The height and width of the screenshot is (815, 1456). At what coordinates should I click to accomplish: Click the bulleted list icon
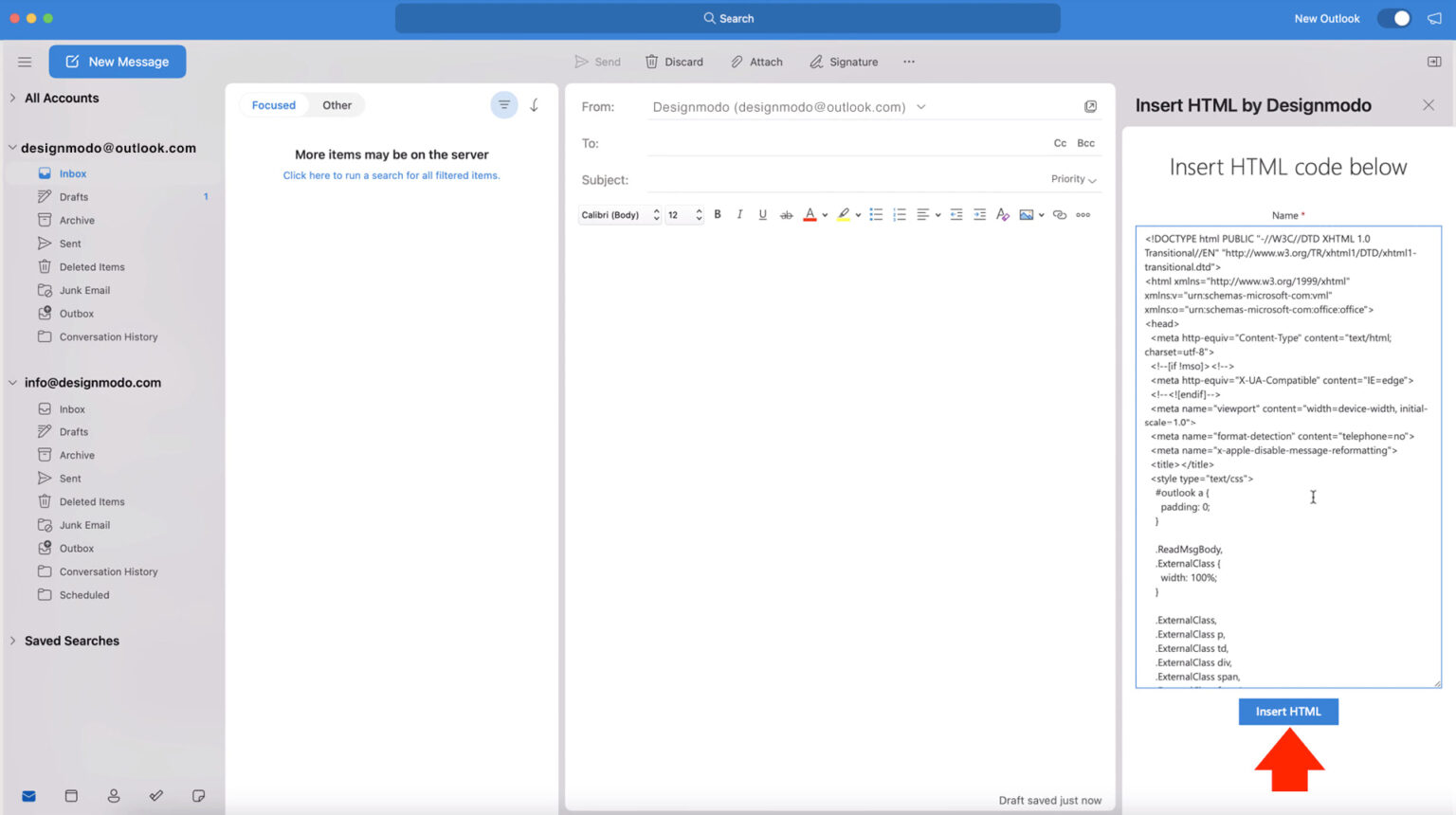coord(876,215)
